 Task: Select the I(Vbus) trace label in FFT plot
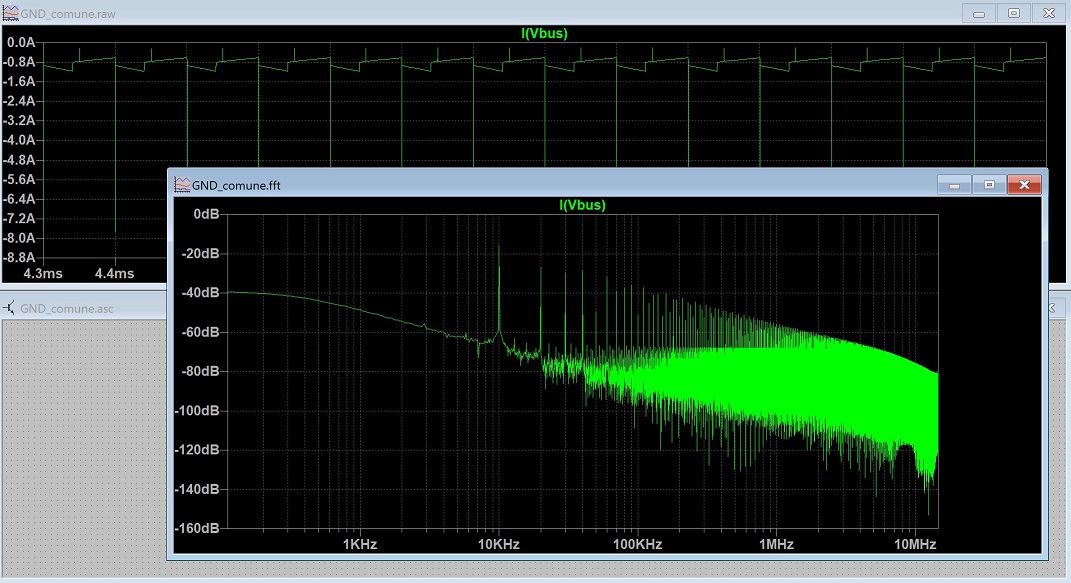(582, 205)
